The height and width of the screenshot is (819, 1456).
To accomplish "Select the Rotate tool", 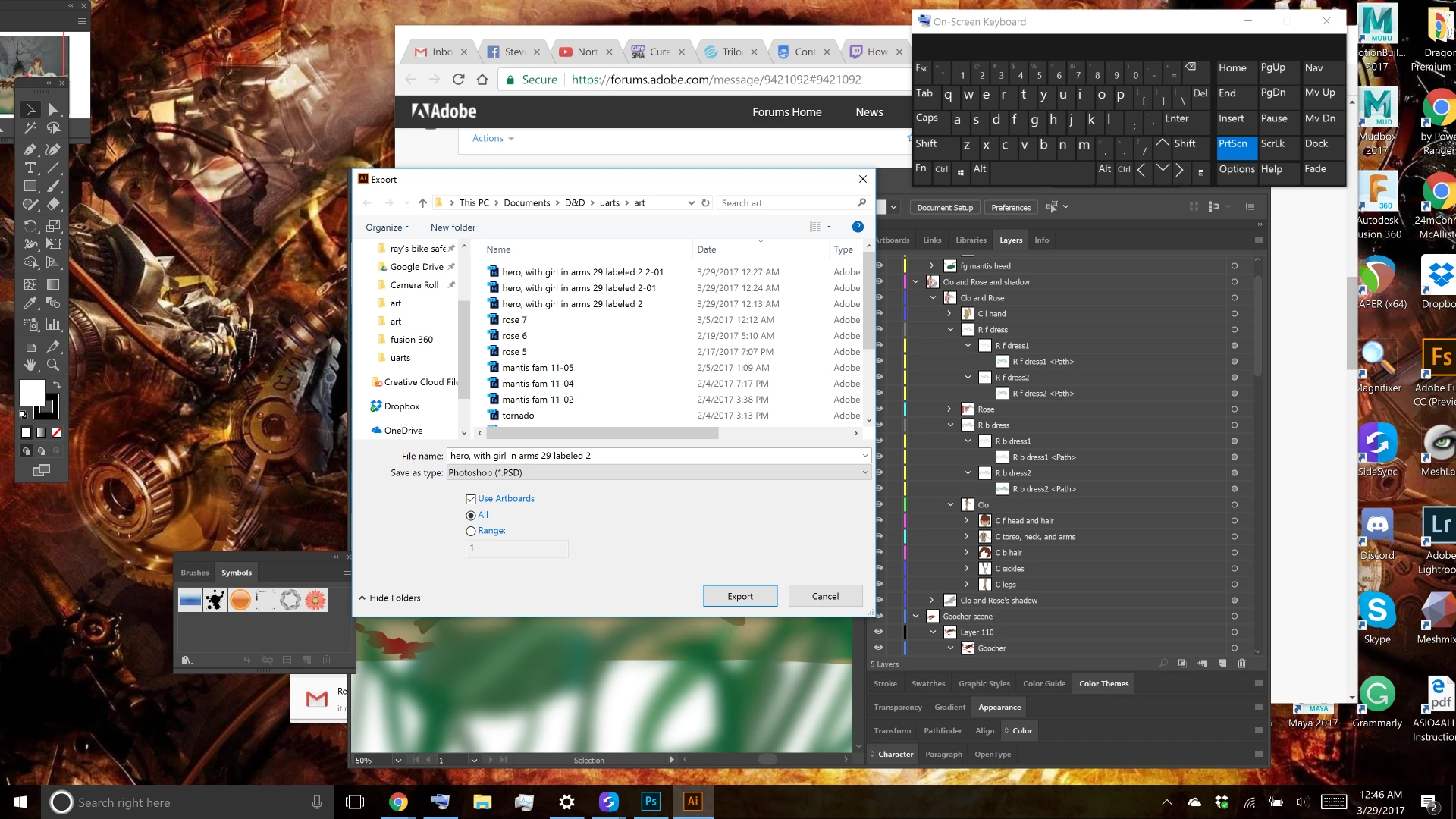I will pos(30,225).
